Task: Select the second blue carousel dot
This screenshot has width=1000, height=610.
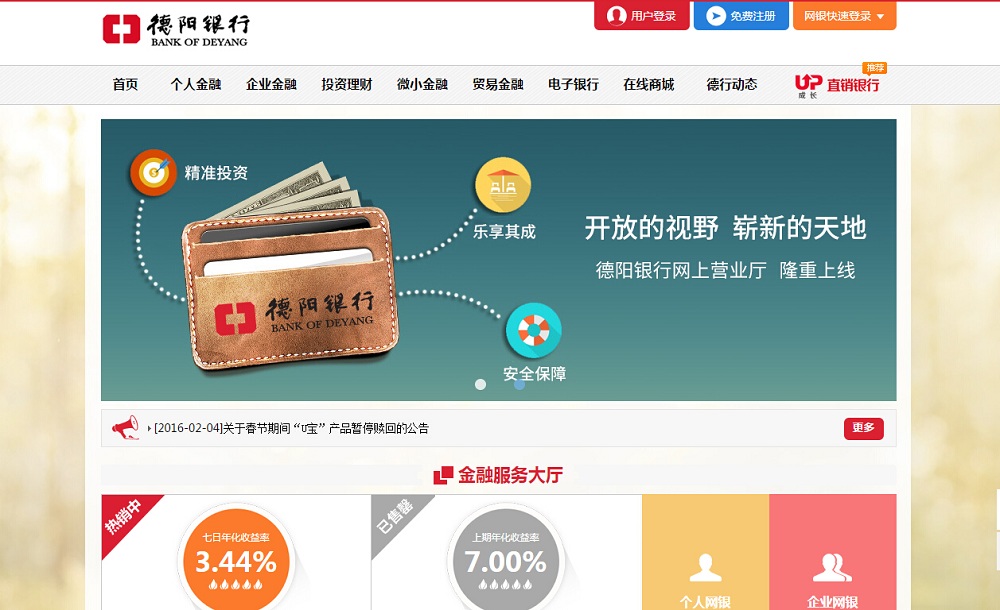Action: [520, 384]
